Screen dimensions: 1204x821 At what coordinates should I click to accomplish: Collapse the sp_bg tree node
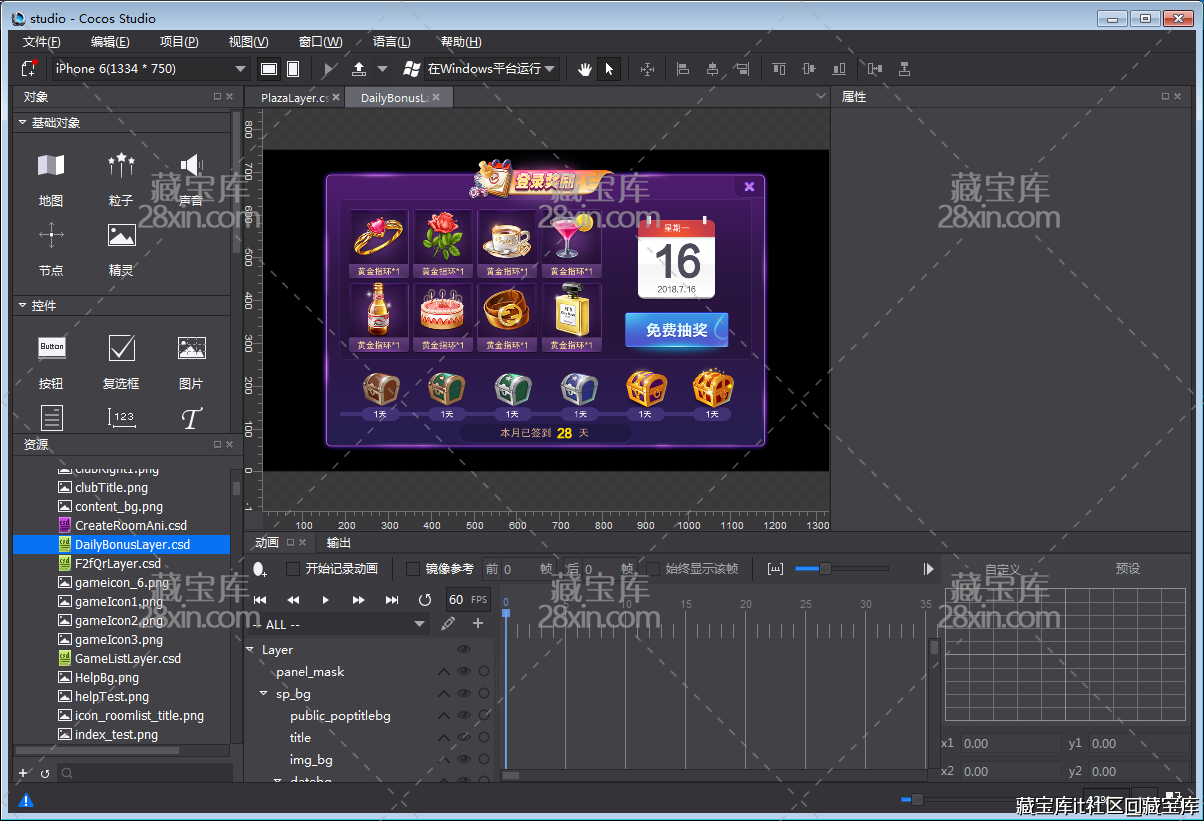(x=264, y=693)
